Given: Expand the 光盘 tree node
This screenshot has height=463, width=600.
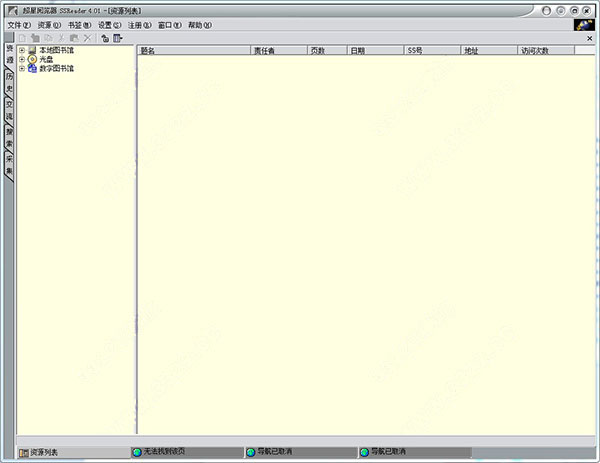Looking at the screenshot, I should (x=22, y=59).
